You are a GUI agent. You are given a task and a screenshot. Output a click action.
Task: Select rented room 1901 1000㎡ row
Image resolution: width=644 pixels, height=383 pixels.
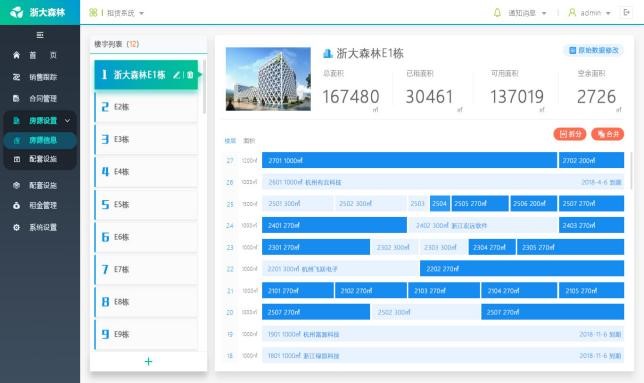point(443,334)
